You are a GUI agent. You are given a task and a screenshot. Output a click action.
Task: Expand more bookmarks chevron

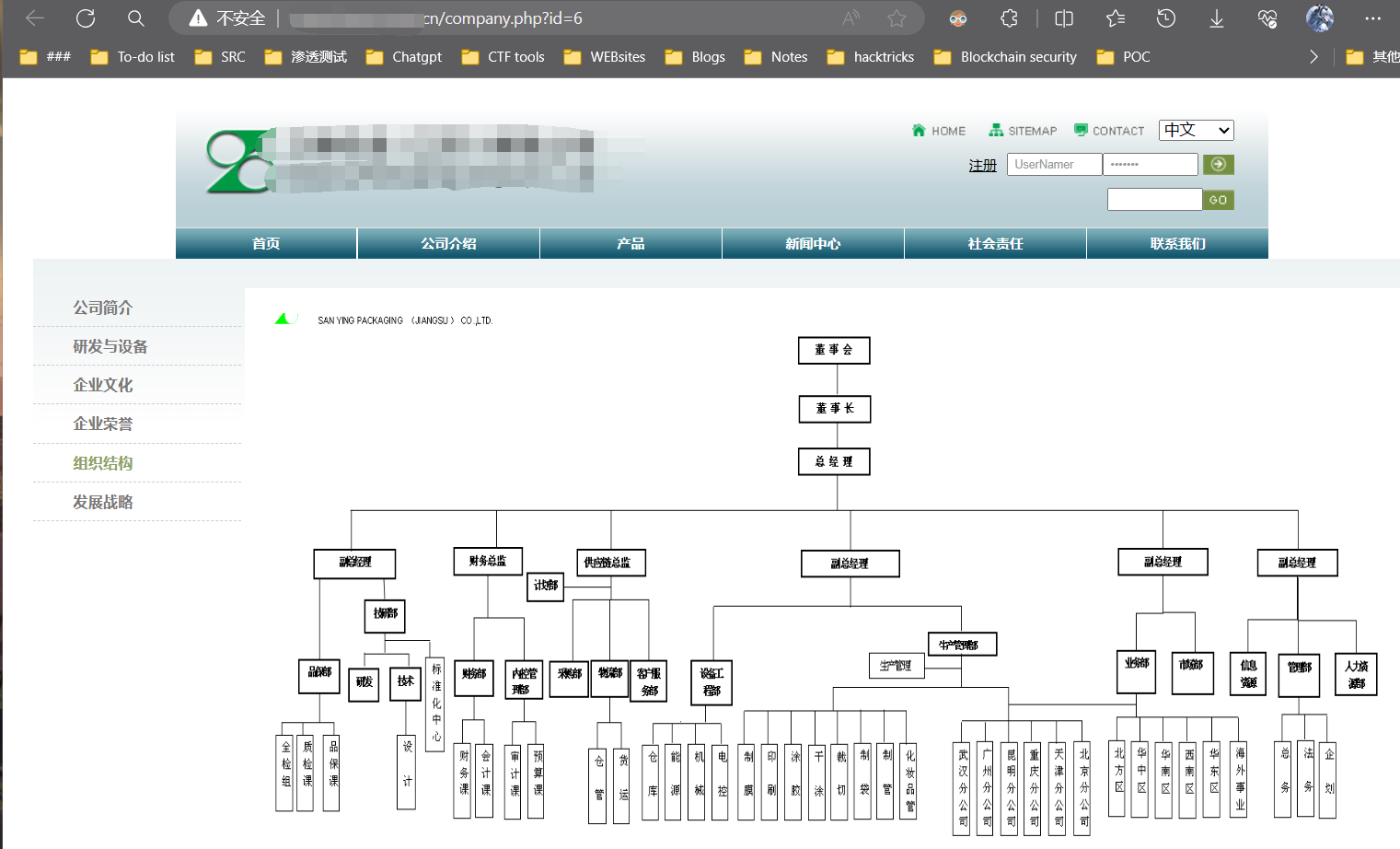point(1313,57)
